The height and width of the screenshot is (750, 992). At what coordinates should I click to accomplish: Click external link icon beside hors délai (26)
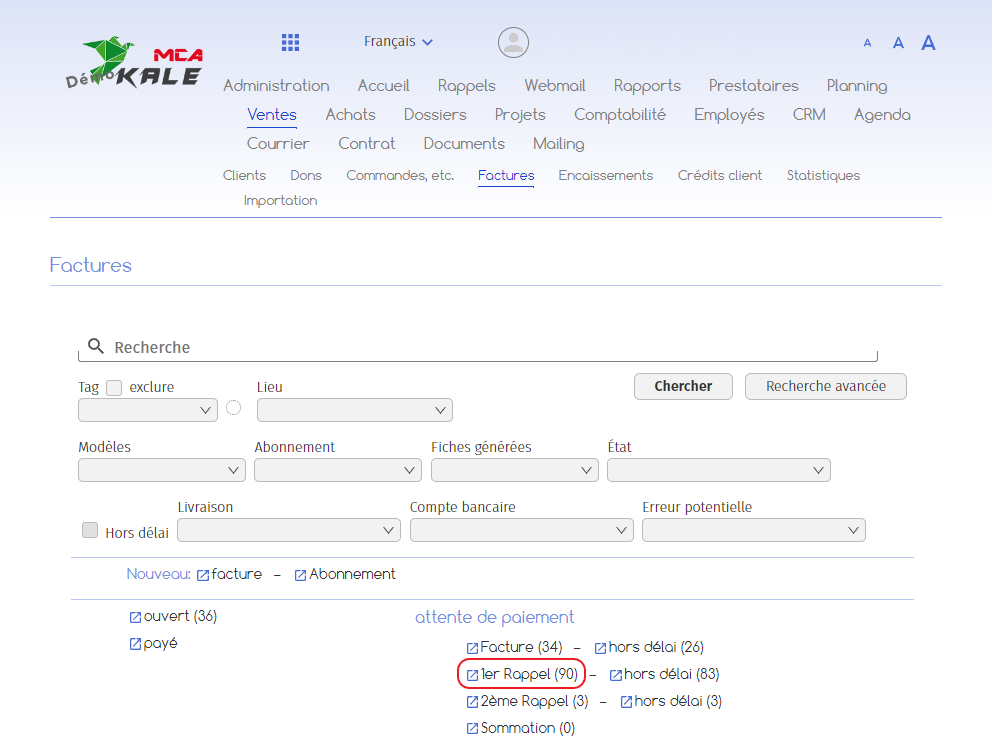600,648
